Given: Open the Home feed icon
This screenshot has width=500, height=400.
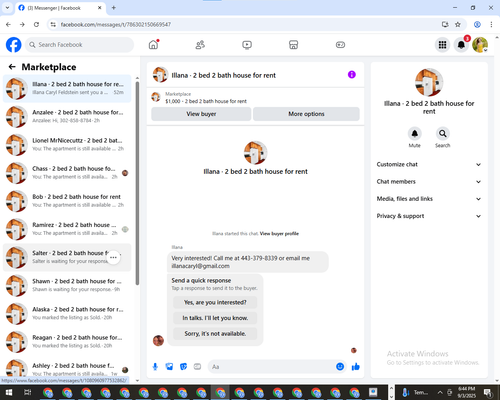Looking at the screenshot, I should coord(153,45).
